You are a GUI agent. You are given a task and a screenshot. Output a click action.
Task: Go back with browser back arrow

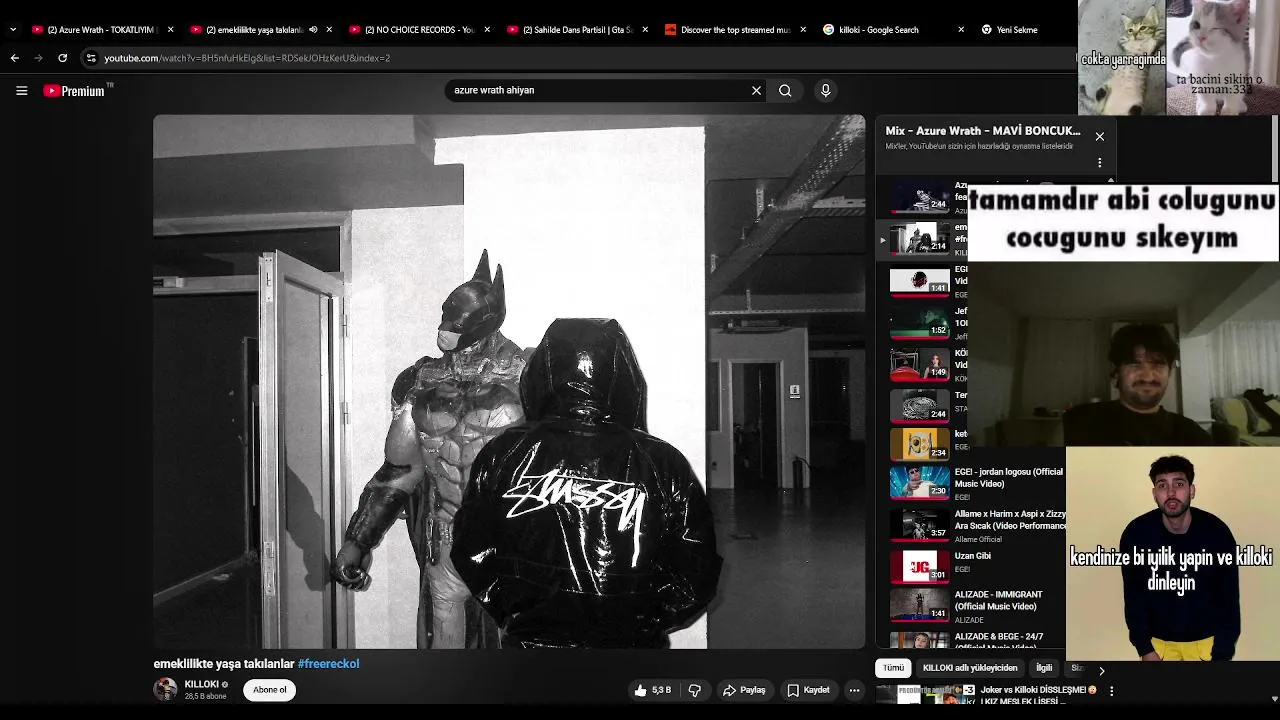coord(15,58)
